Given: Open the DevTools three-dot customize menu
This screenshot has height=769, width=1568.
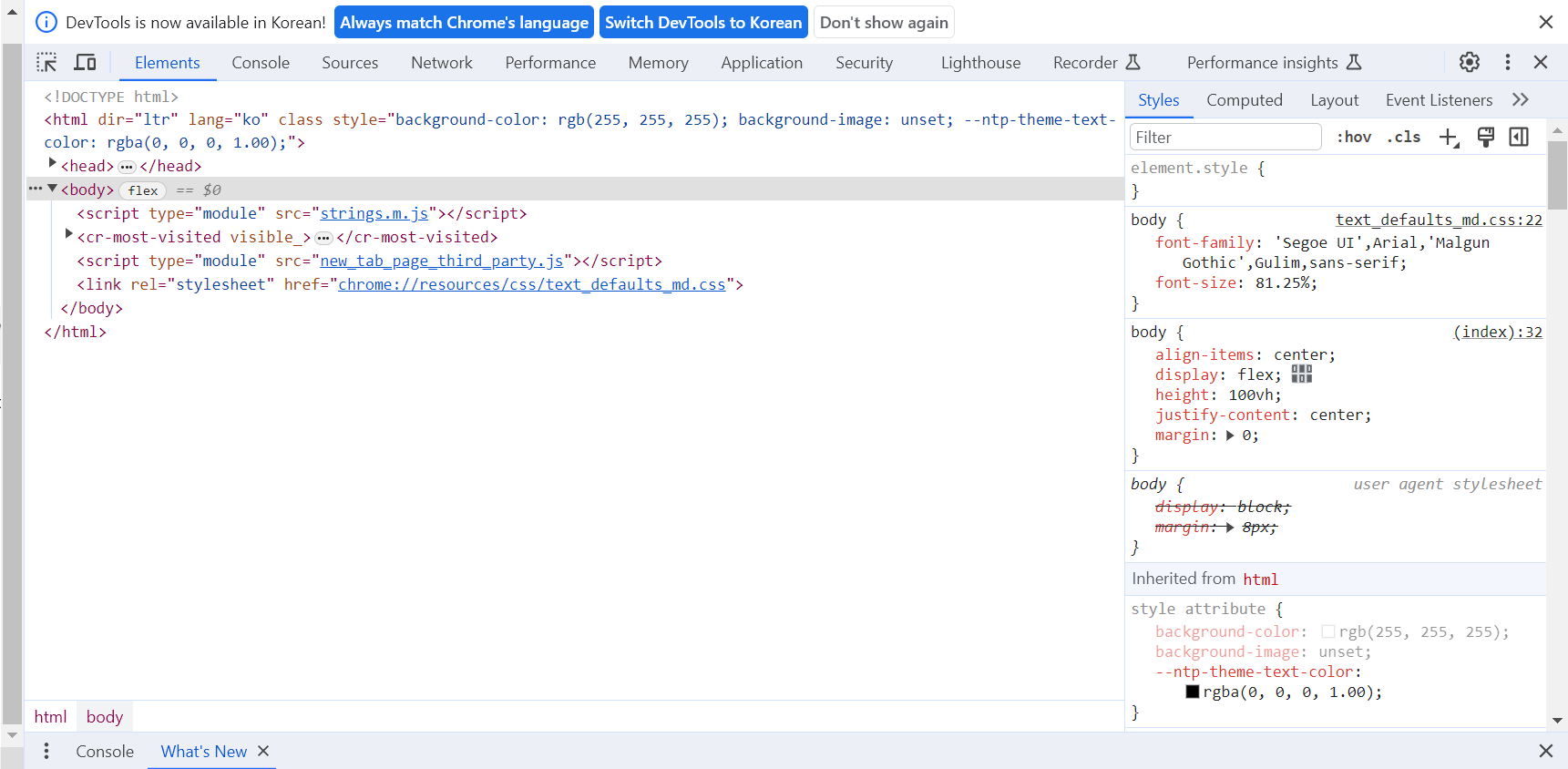Looking at the screenshot, I should 1508,62.
